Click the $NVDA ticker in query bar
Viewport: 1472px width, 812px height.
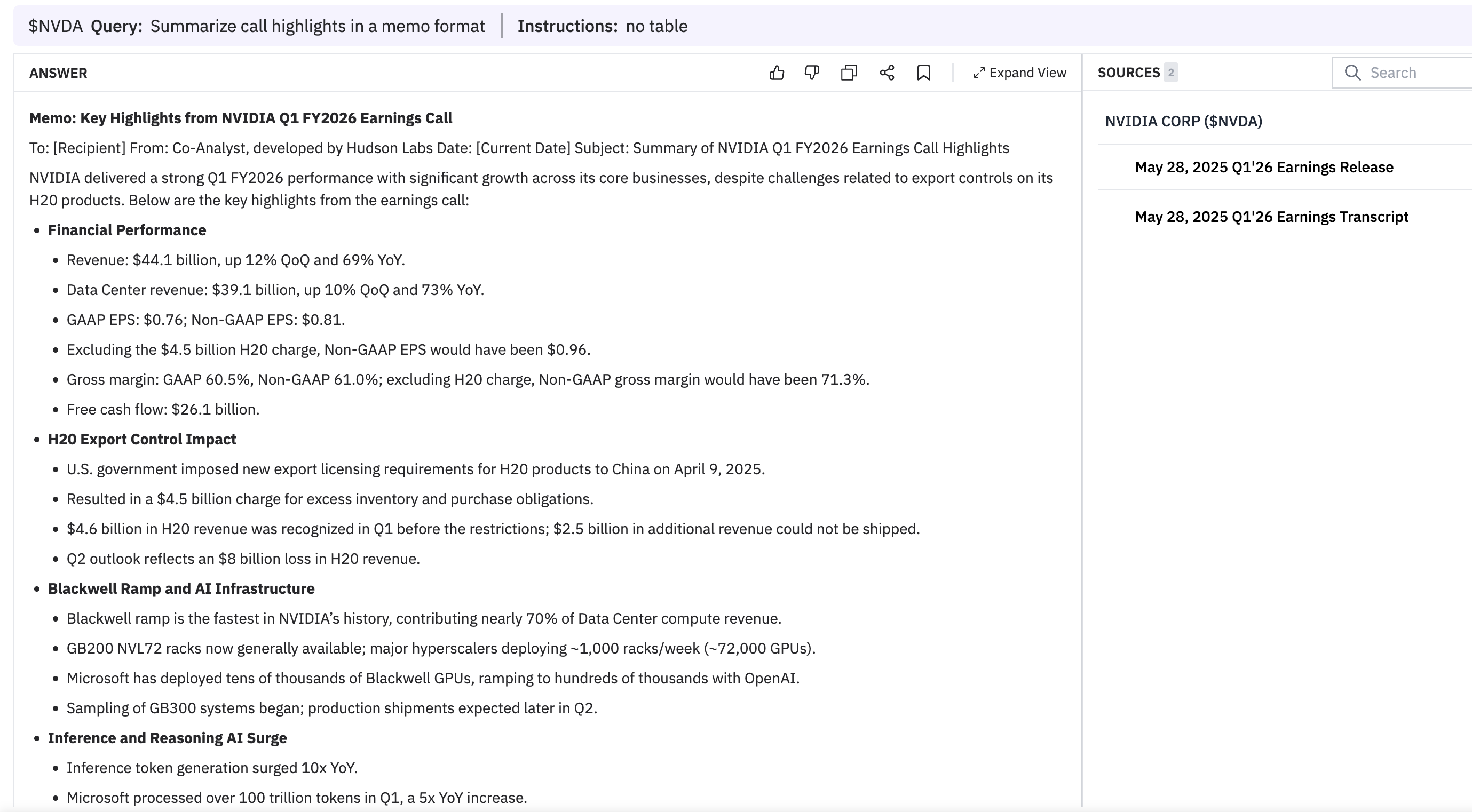point(56,26)
